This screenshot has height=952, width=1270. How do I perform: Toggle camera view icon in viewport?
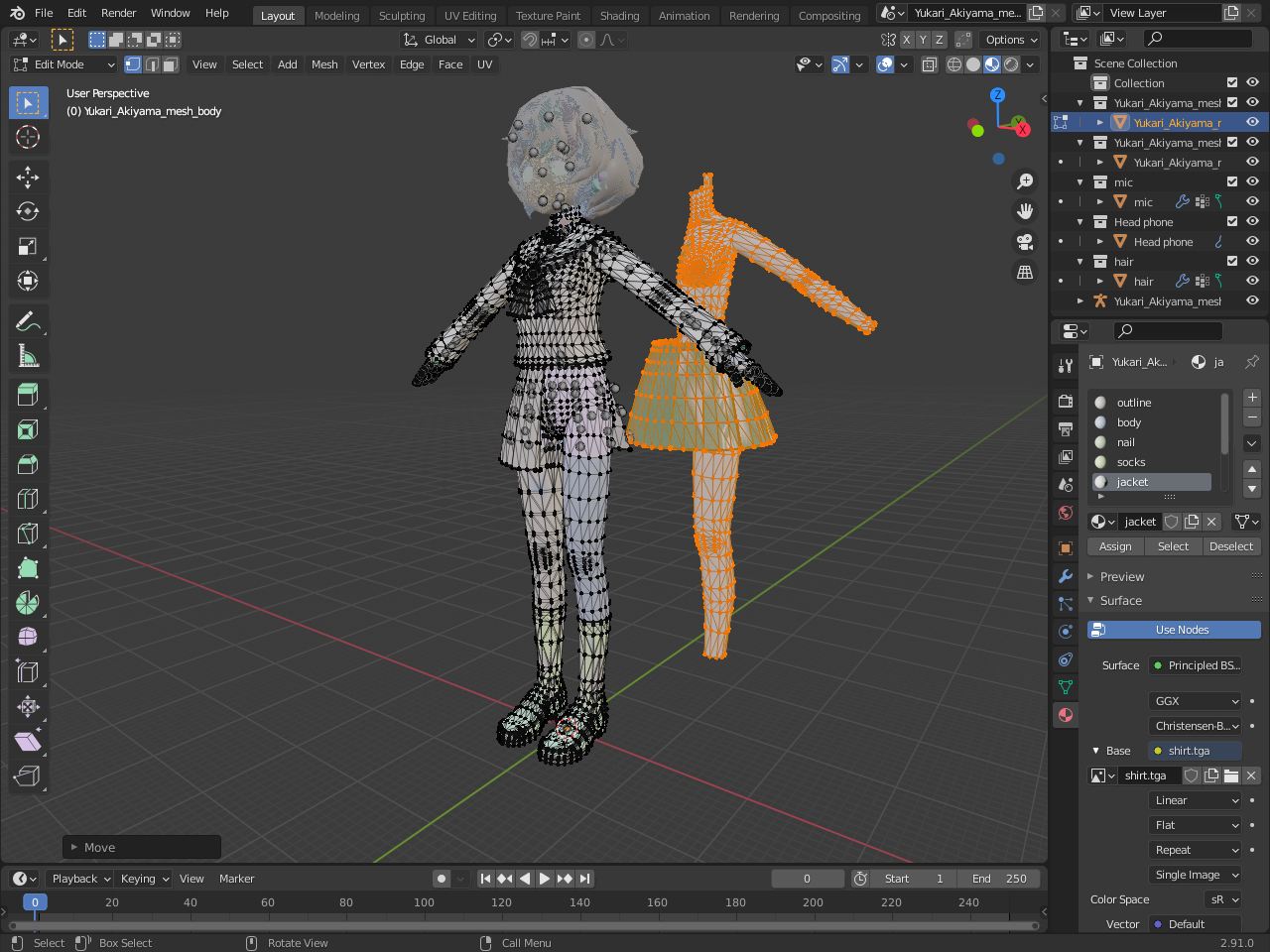click(x=1025, y=242)
